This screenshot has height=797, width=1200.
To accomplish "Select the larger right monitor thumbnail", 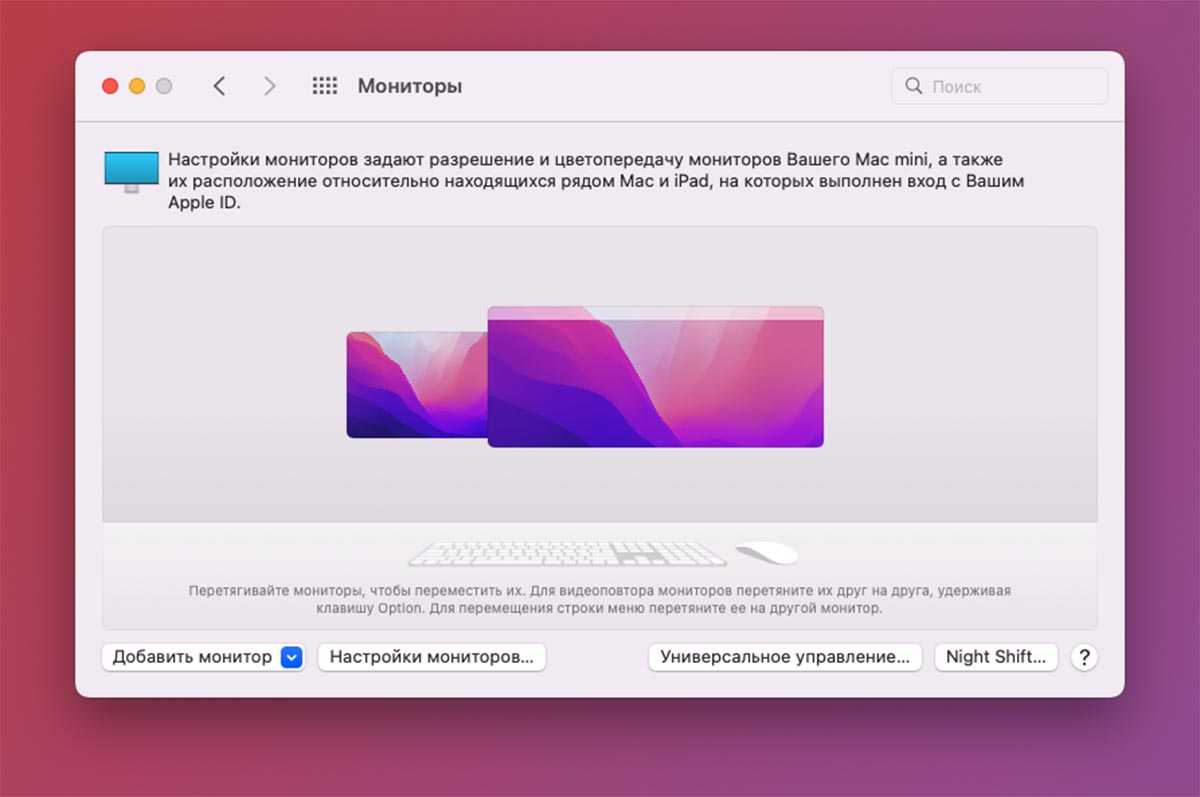I will tap(655, 385).
